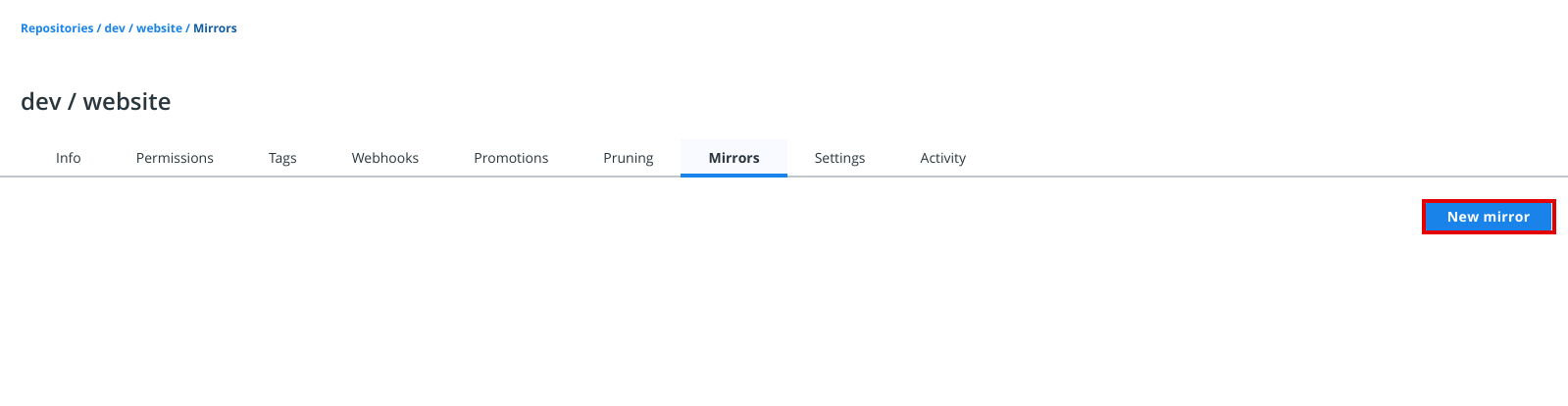Click the Mirrors breadcrumb item
The image size is (1568, 406).
(x=215, y=28)
